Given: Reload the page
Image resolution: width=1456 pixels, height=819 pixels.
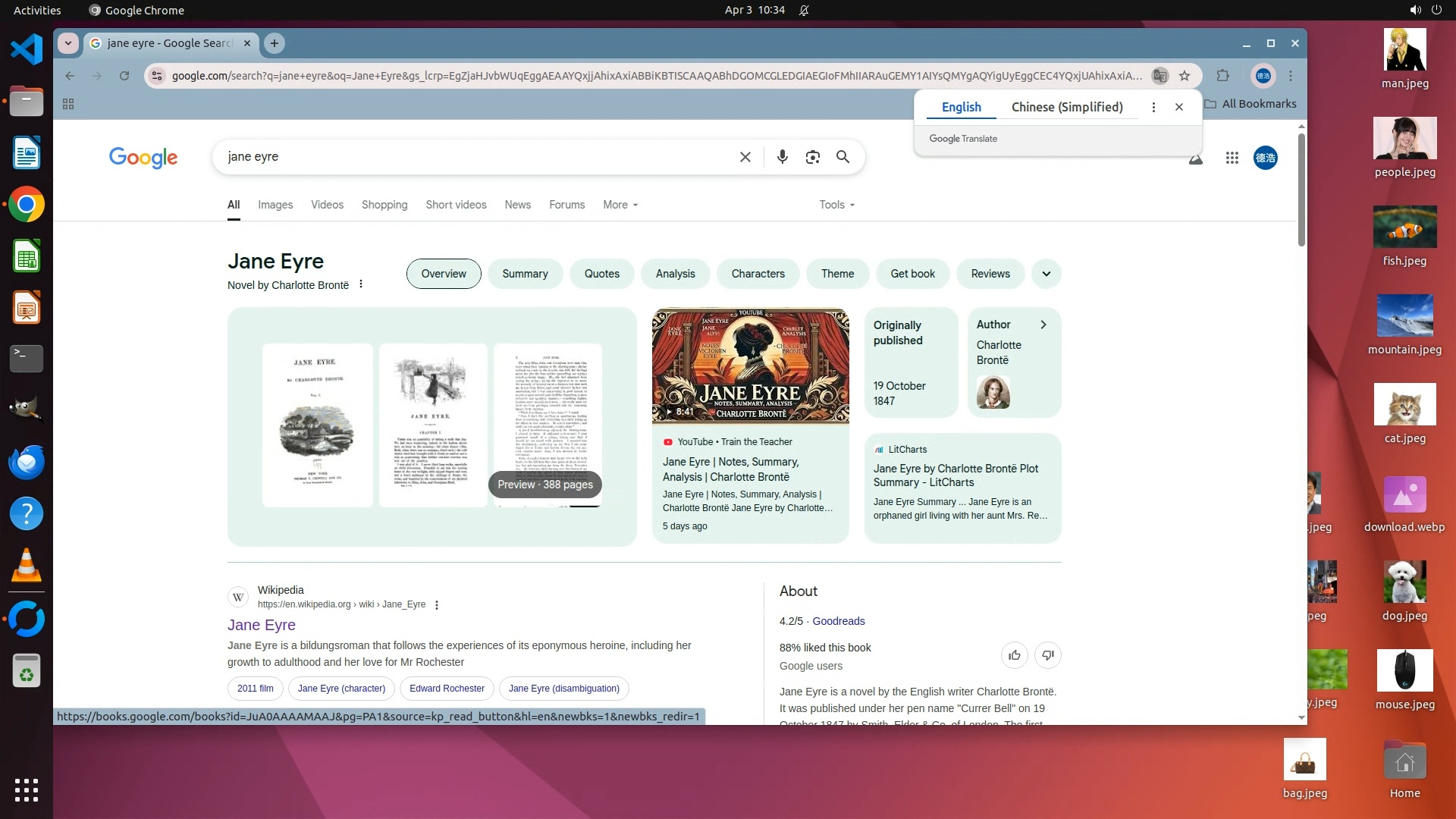Looking at the screenshot, I should pos(124,76).
